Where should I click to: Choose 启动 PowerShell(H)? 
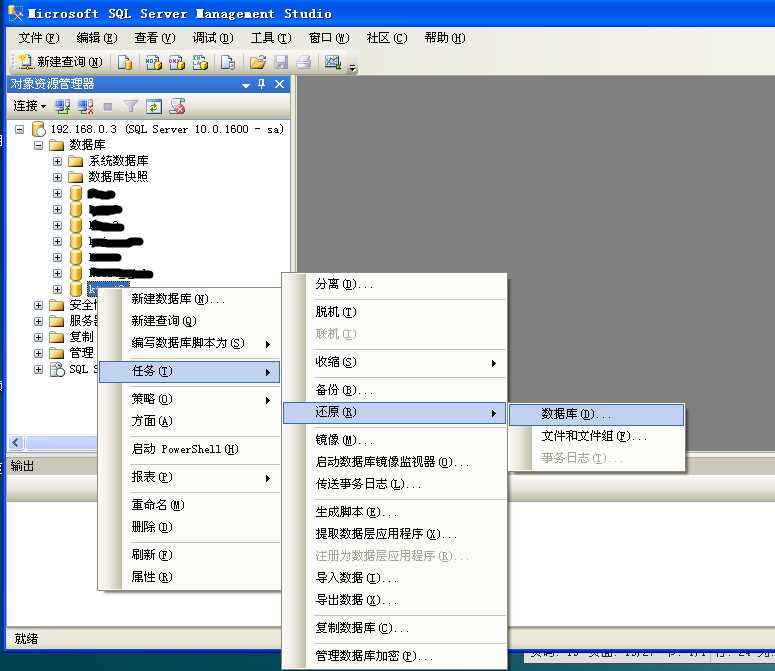click(x=189, y=449)
